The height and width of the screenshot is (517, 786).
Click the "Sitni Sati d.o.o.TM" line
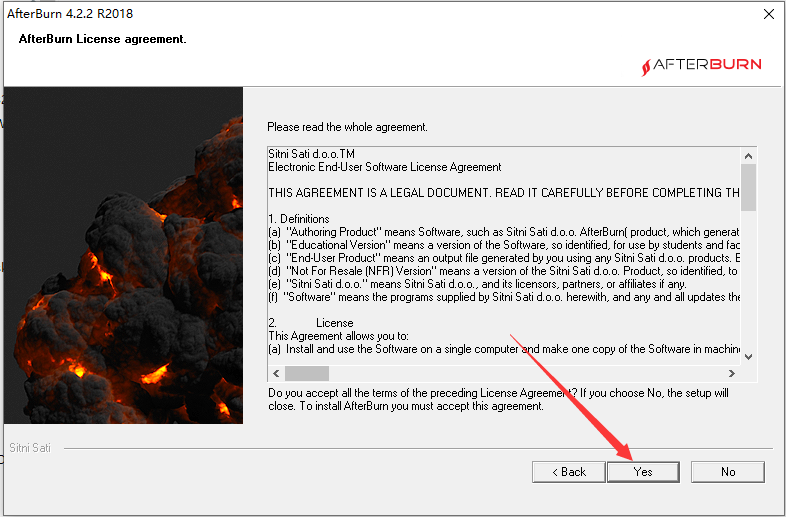click(x=311, y=154)
